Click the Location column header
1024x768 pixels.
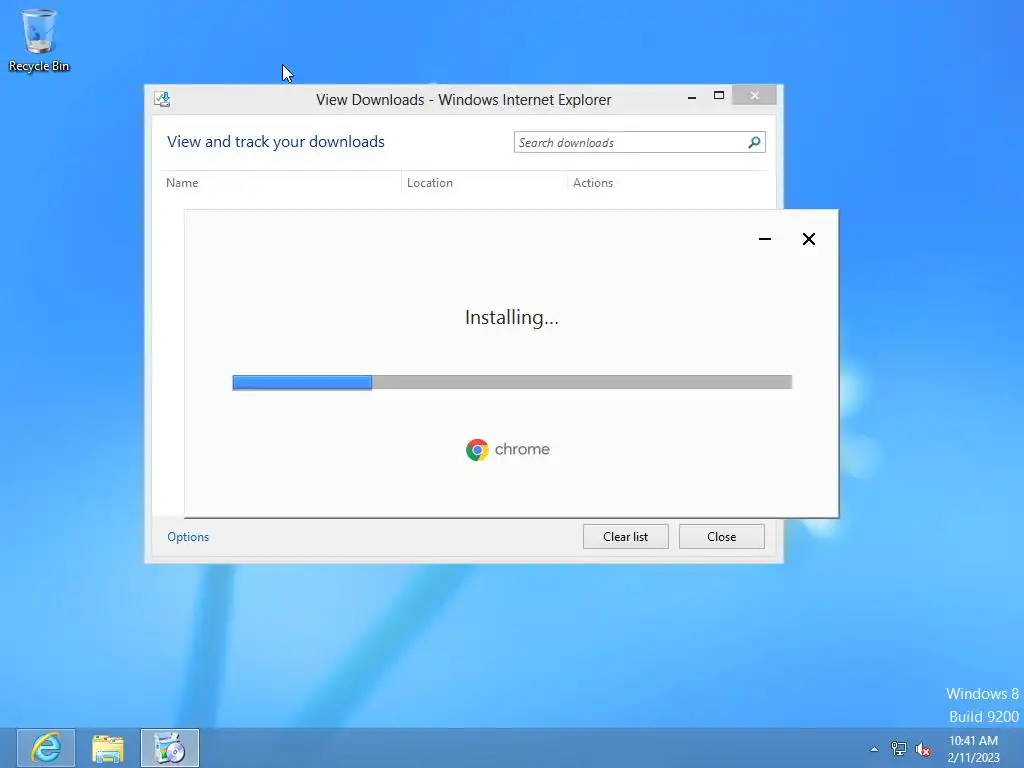click(430, 183)
